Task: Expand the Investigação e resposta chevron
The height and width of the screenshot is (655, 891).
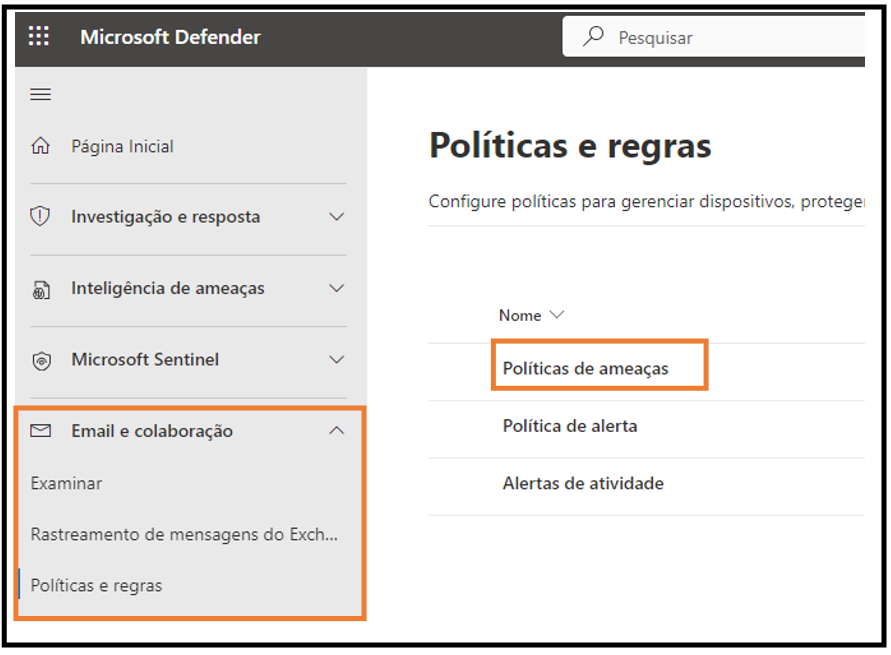Action: coord(336,216)
